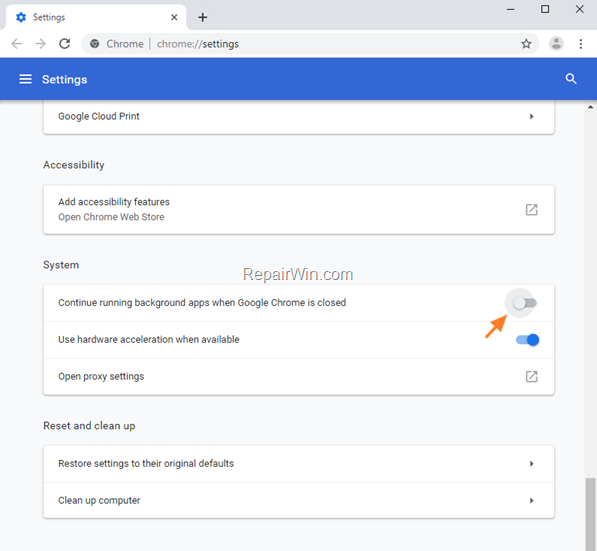Click the Settings gear icon on the tab
597x551 pixels.
[21, 17]
